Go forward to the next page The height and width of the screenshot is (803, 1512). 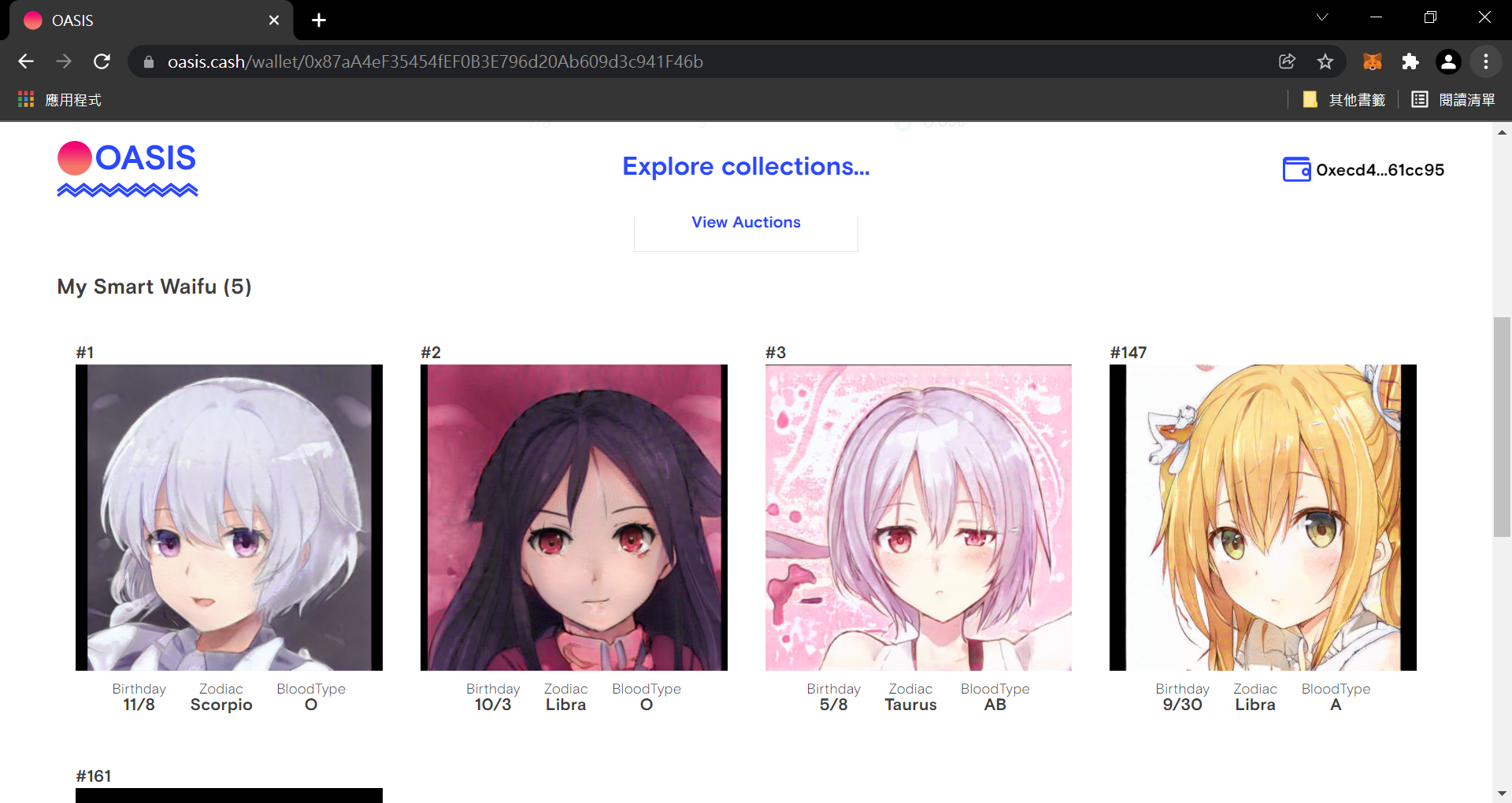coord(64,61)
